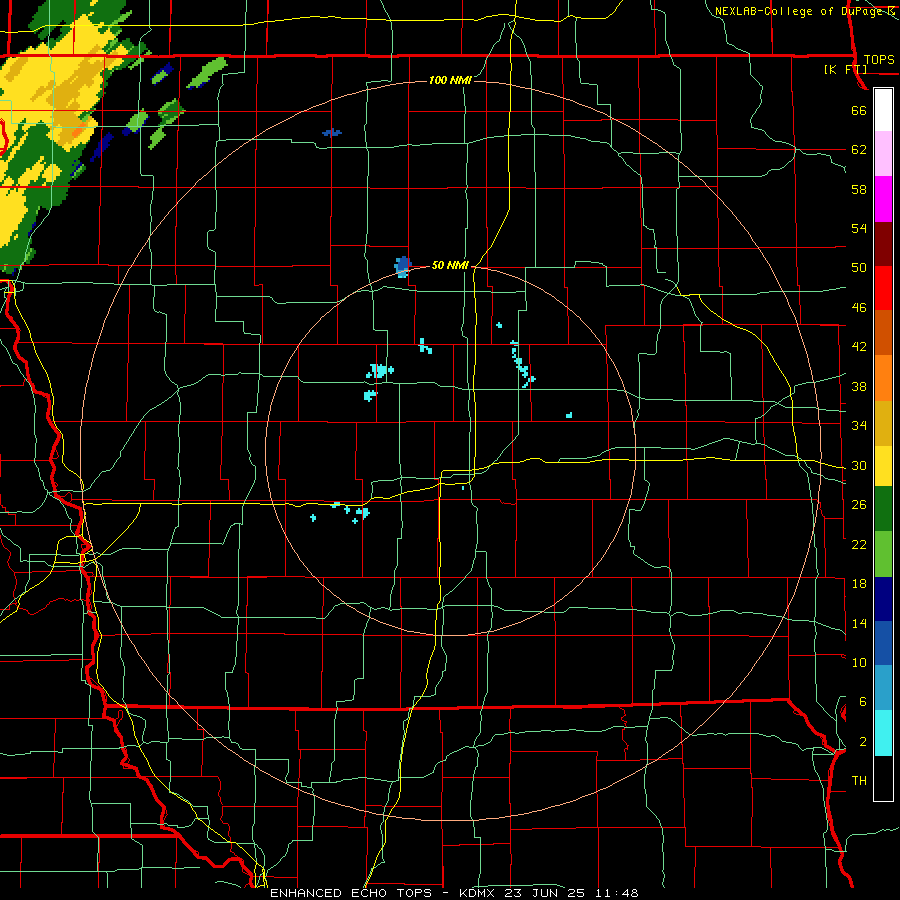This screenshot has width=900, height=900.
Task: Click the "54" legend value
Action: 859,228
